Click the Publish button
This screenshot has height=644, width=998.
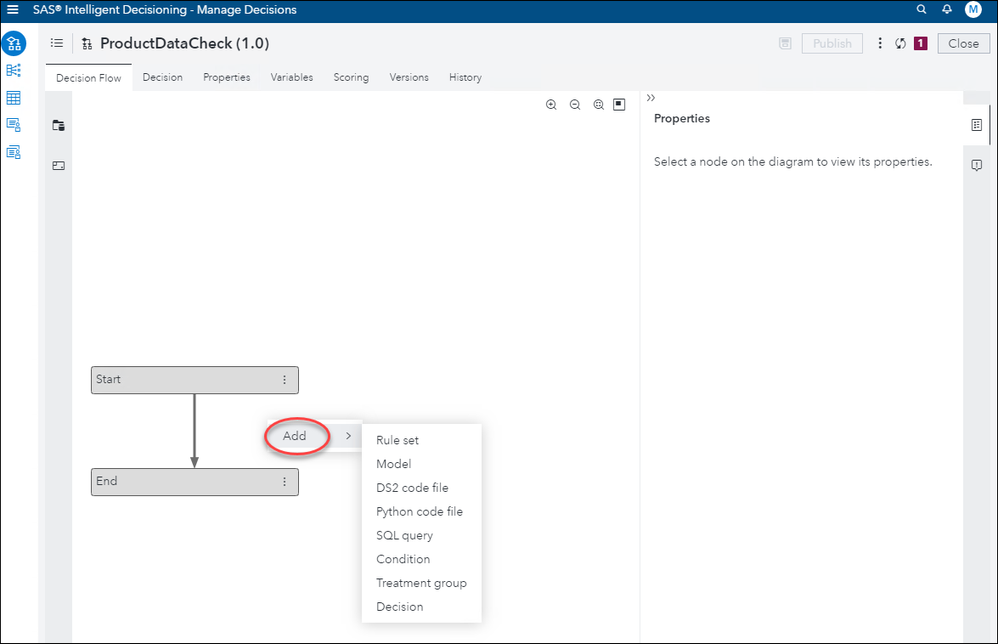click(x=832, y=43)
